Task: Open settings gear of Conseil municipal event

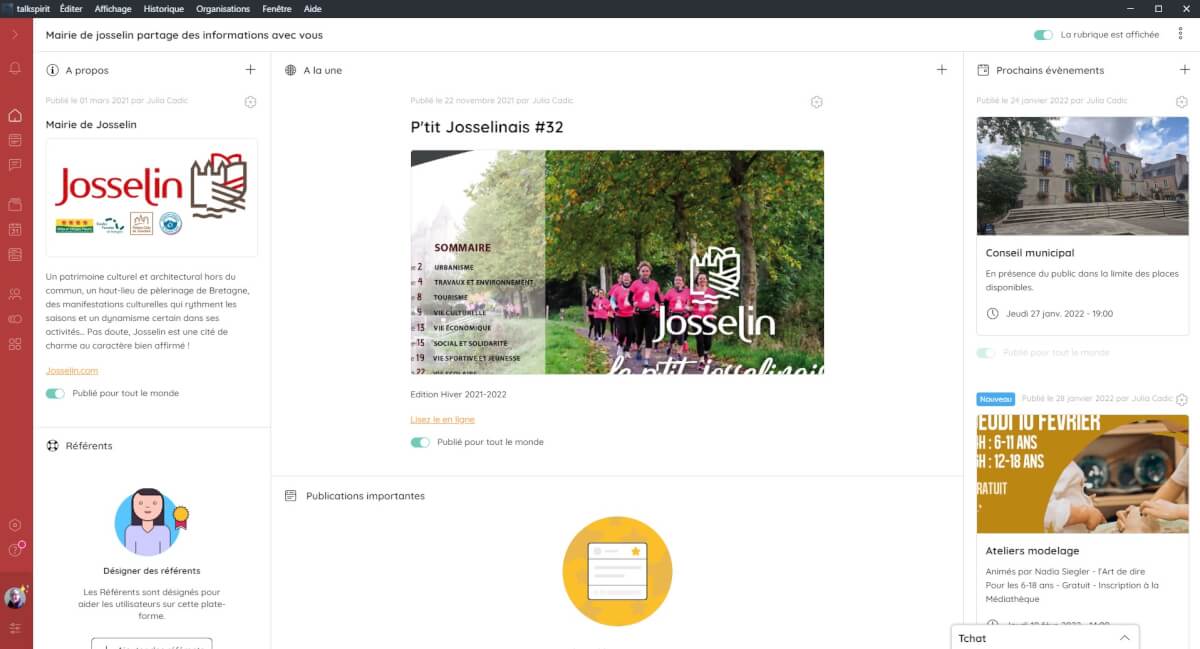Action: coord(1181,102)
